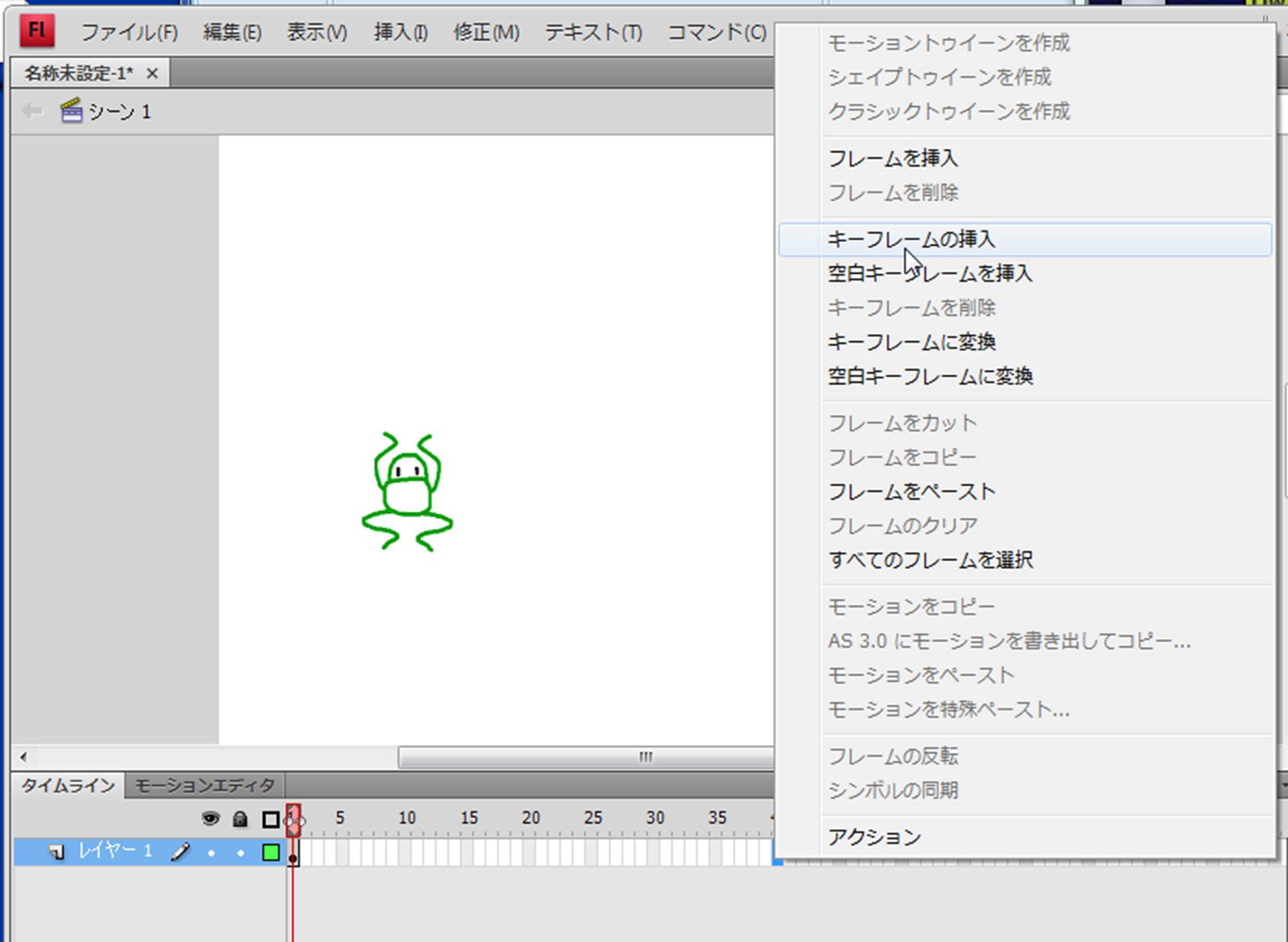This screenshot has width=1288, height=942.
Task: Click the green outline color swatch of レイヤー 1
Action: click(271, 852)
